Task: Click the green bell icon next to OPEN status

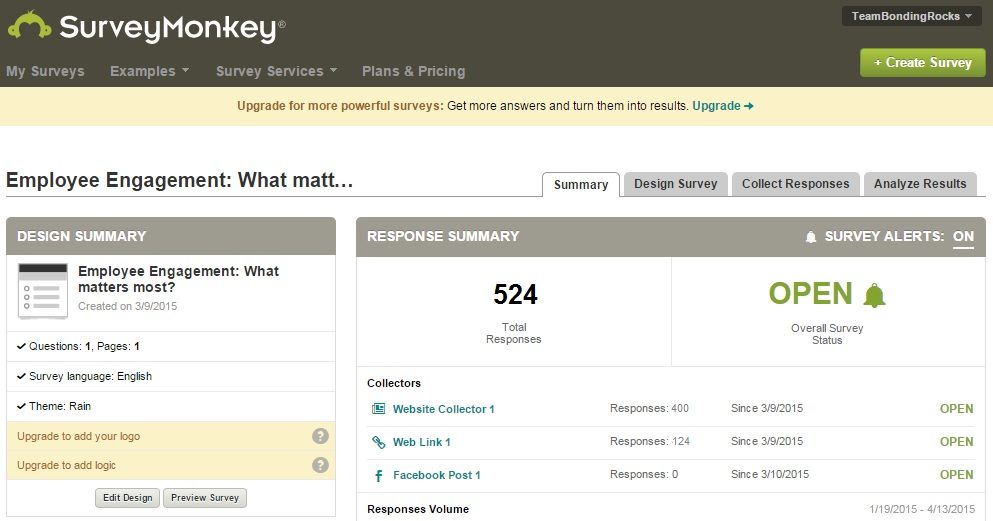Action: point(875,295)
